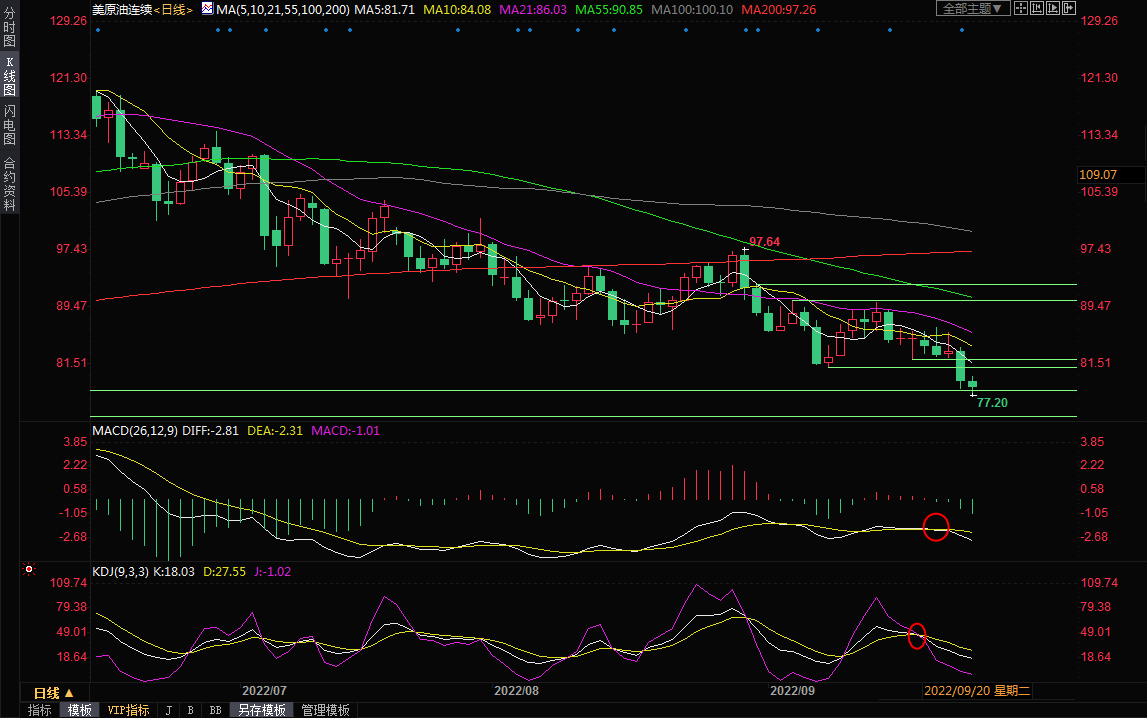
Task: Click the red circle marker on MACD line
Action: click(935, 526)
